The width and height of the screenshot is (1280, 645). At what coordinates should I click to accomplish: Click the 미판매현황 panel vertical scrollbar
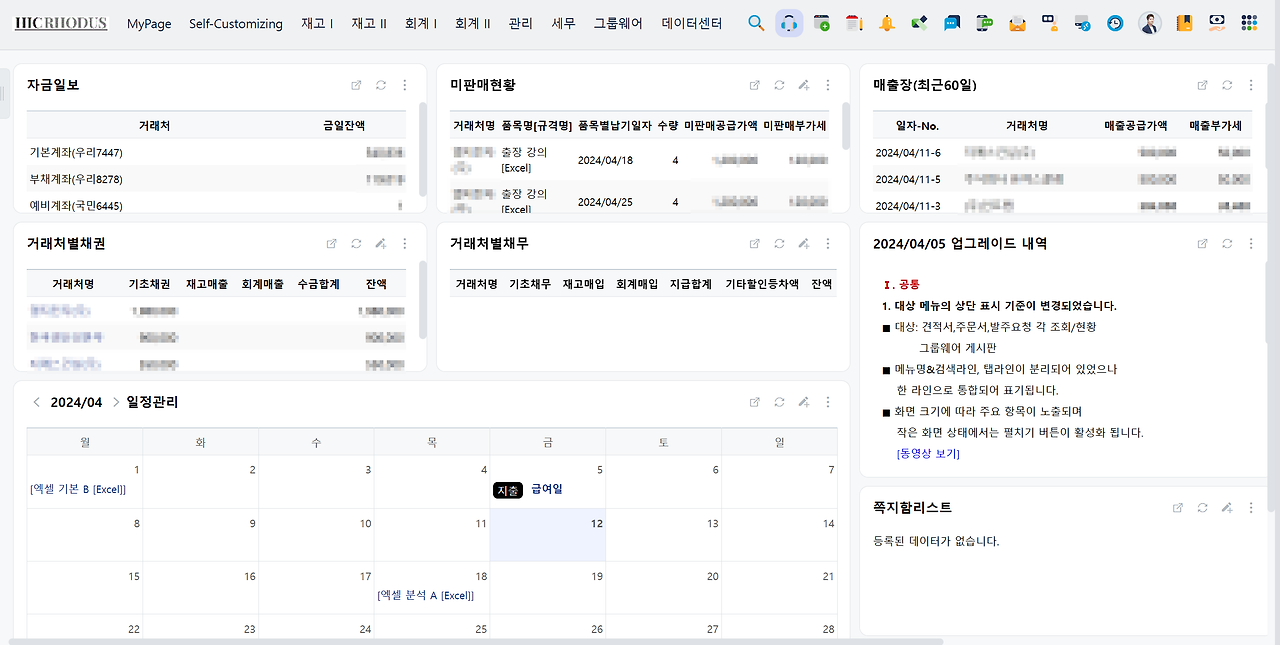coord(846,124)
